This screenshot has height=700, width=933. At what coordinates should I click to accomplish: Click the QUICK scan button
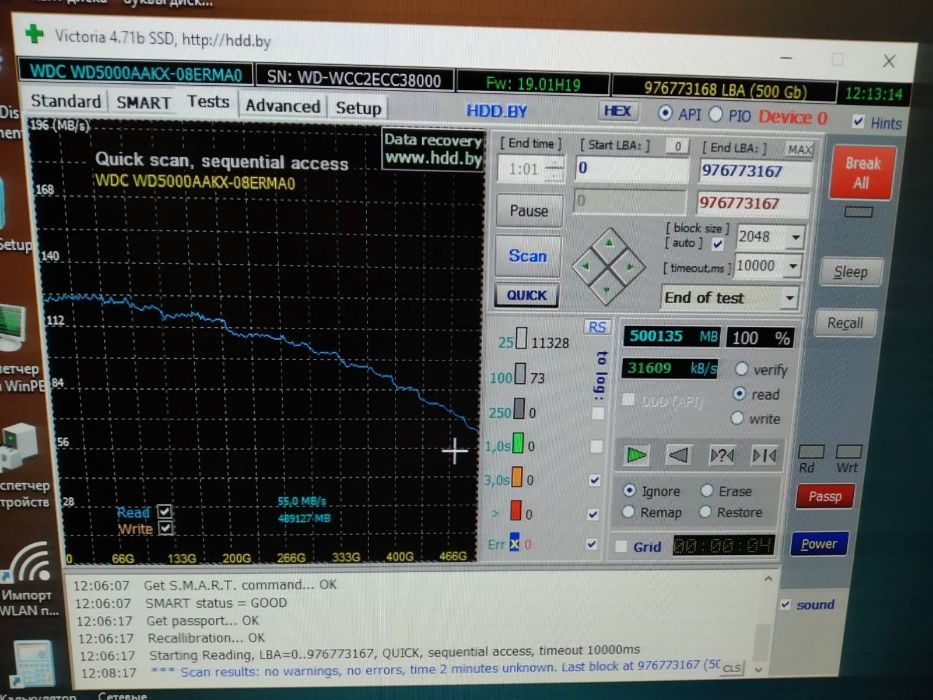click(526, 295)
